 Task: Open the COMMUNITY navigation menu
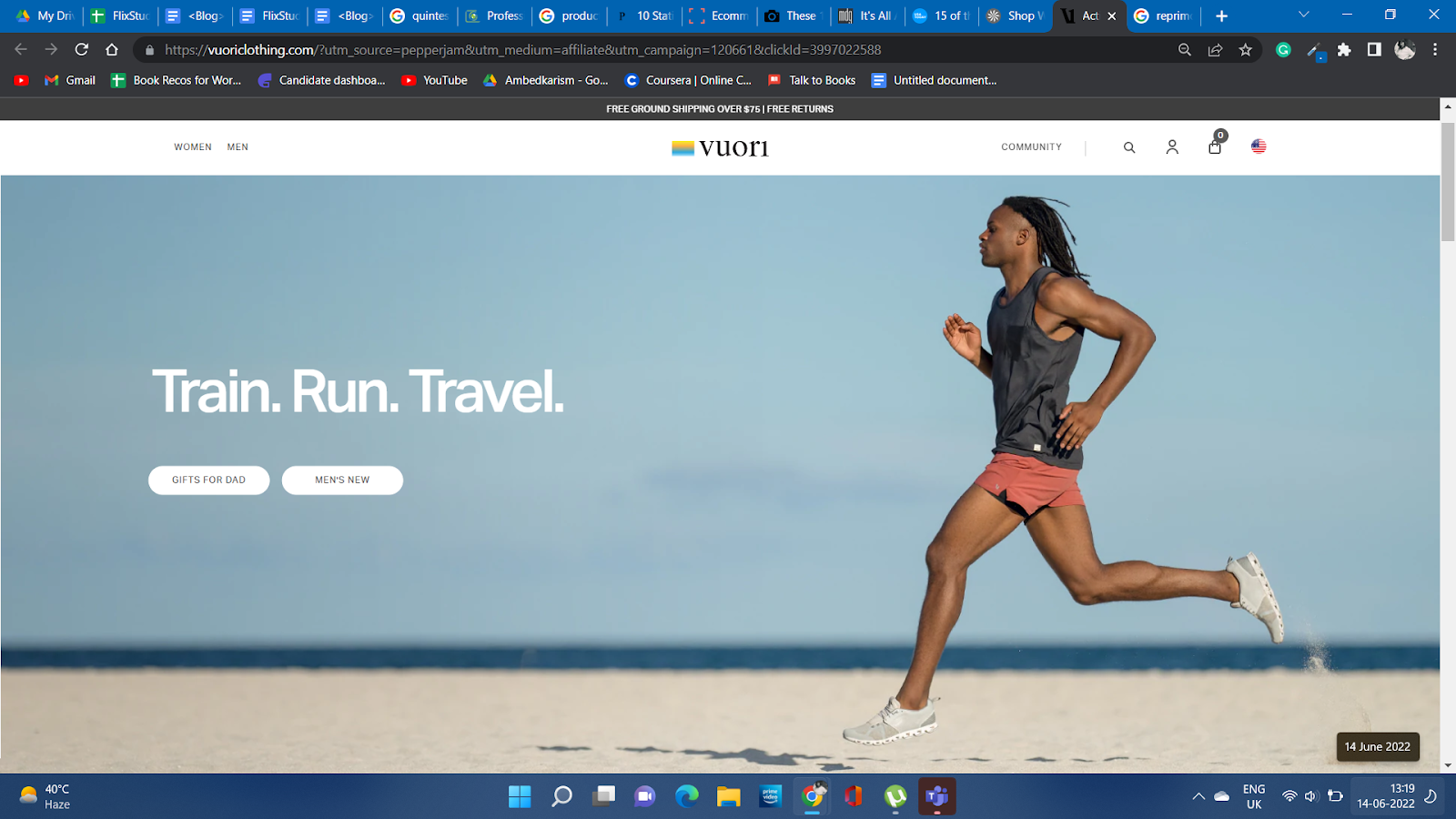point(1031,147)
